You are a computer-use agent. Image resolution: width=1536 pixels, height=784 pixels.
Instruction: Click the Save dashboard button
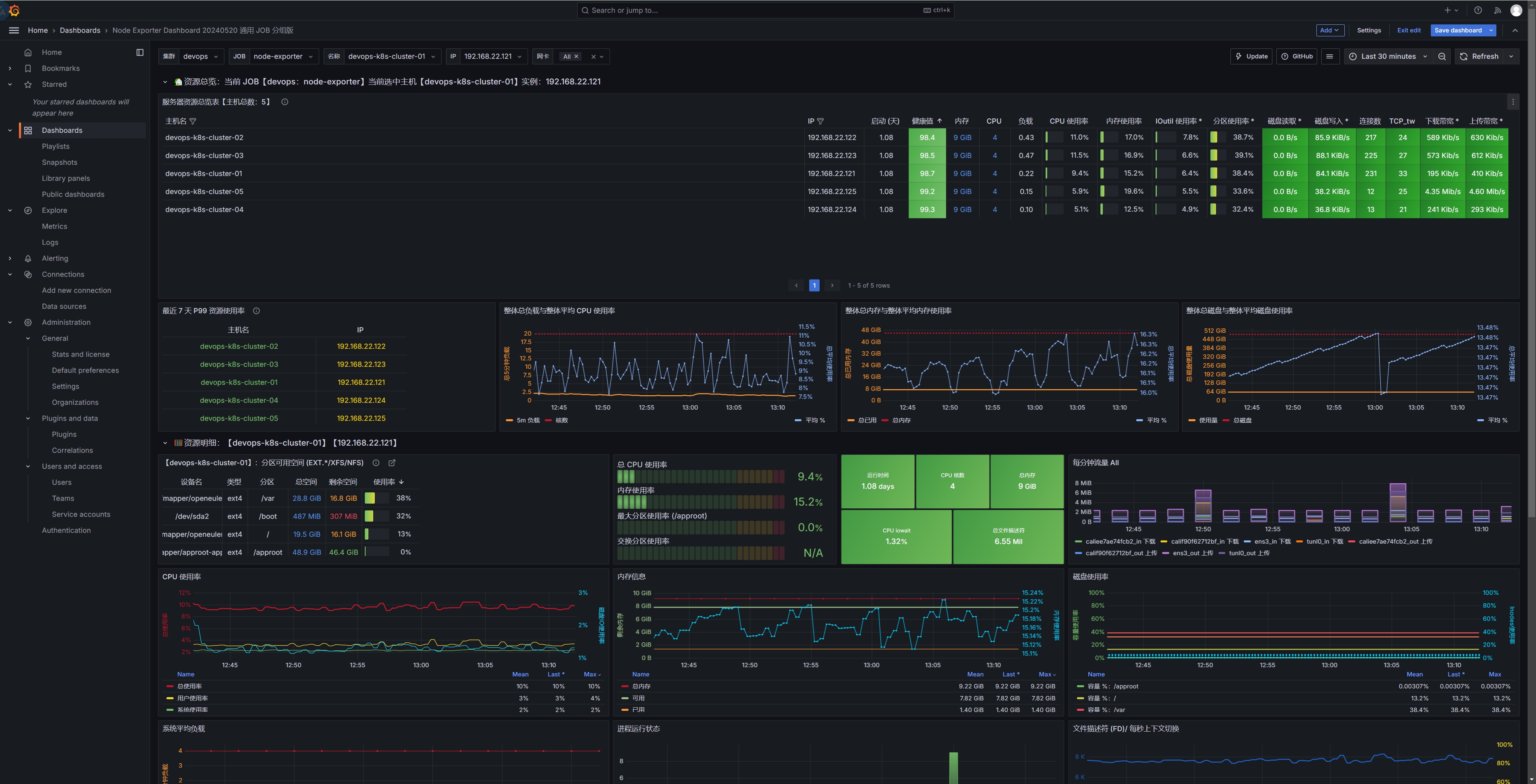(1457, 30)
